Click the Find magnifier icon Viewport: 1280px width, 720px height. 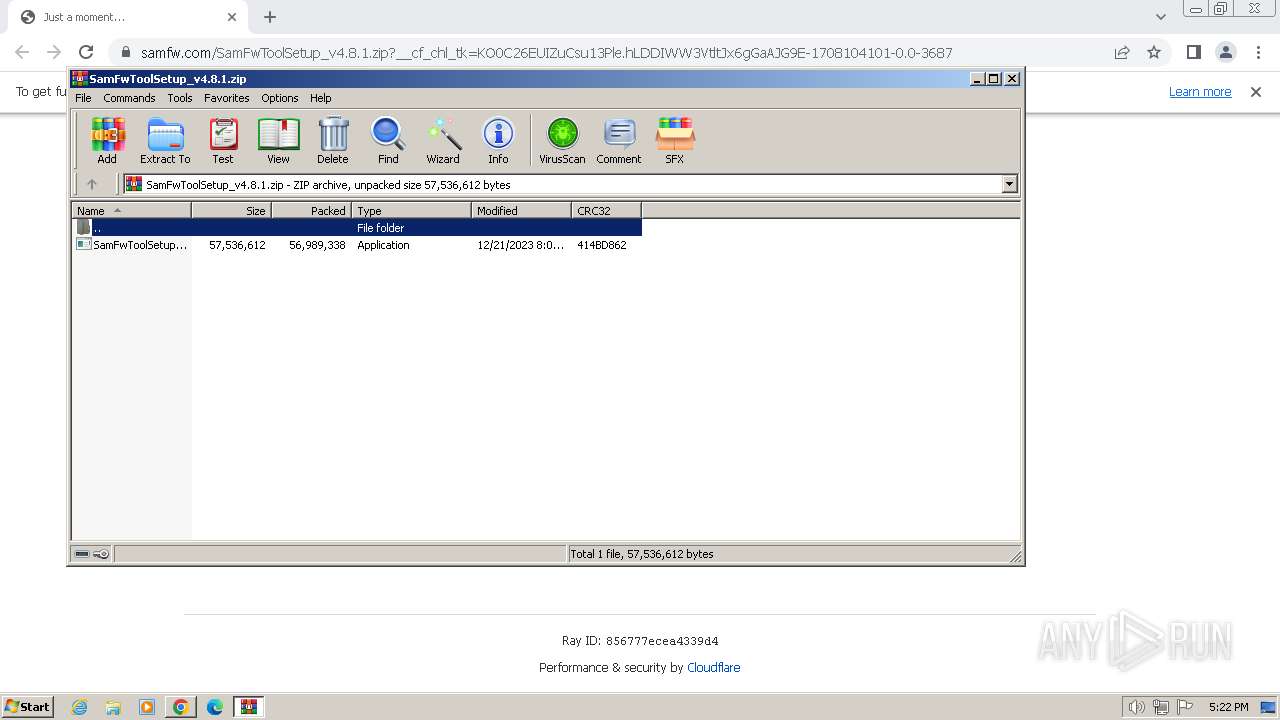[388, 141]
